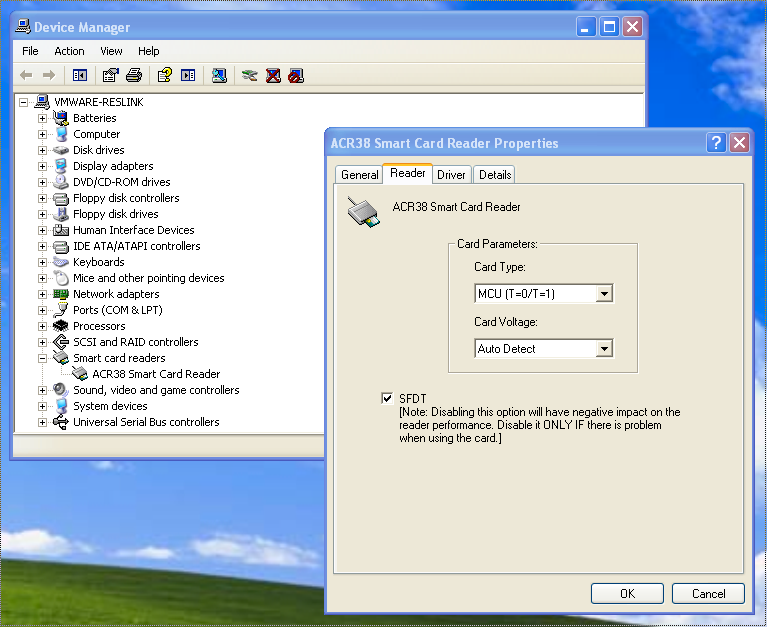Toggle the console tree toolbar icon
Image resolution: width=767 pixels, height=627 pixels.
click(80, 75)
